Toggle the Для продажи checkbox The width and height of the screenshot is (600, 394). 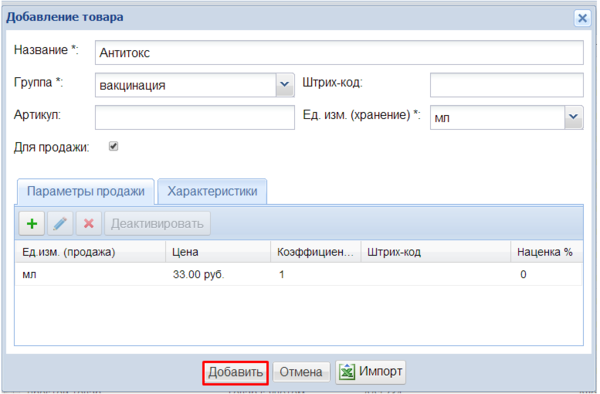pyautogui.click(x=113, y=146)
